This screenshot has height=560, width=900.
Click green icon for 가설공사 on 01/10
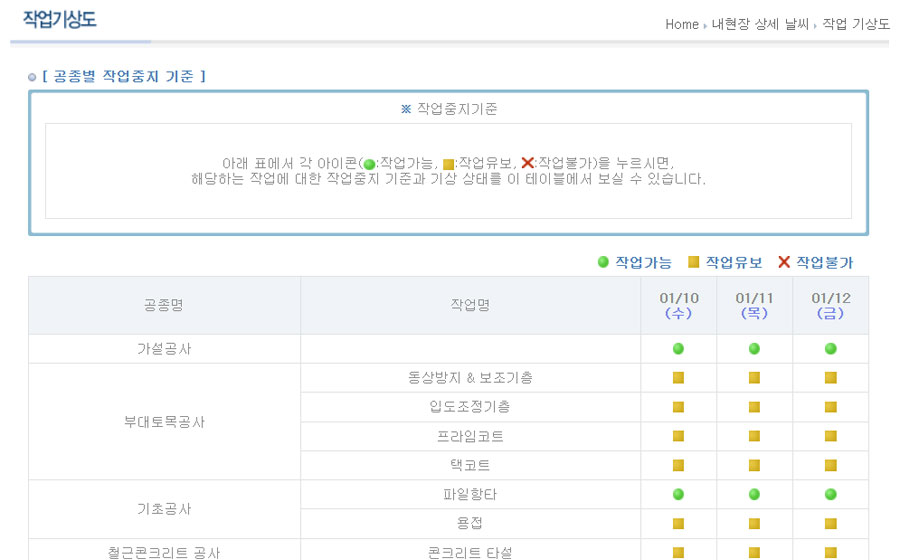678,349
